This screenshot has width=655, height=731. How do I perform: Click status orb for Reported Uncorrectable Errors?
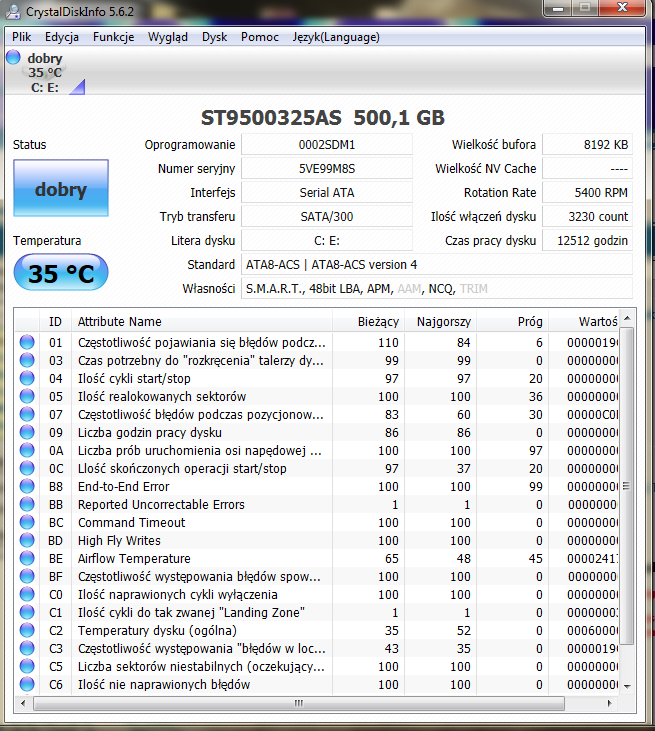[27, 504]
